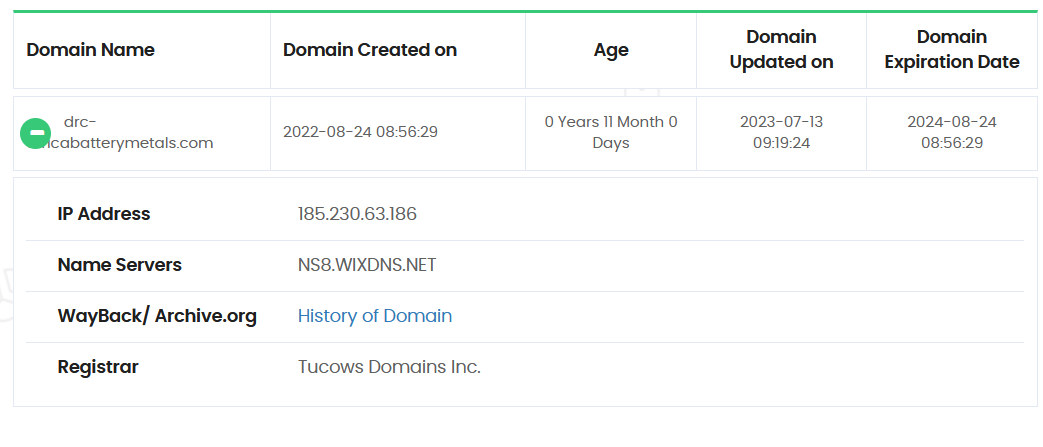Image resolution: width=1043 pixels, height=447 pixels.
Task: Click the green bar above the table
Action: point(520,12)
